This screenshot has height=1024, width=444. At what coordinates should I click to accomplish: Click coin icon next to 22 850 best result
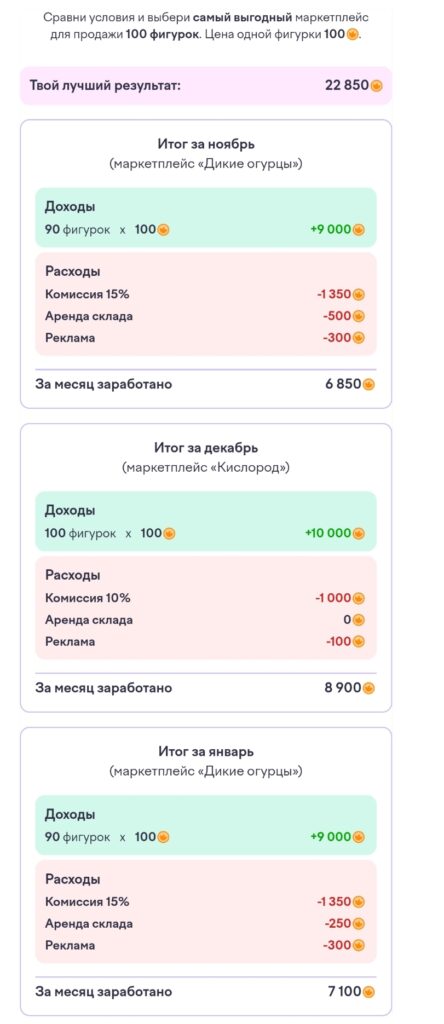click(377, 86)
